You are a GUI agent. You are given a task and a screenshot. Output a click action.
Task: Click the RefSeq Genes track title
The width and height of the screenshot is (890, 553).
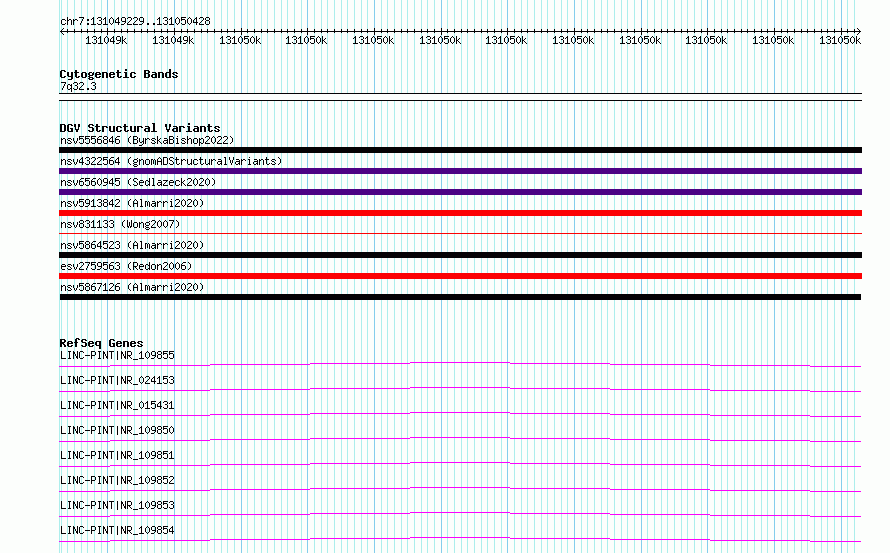(x=101, y=343)
